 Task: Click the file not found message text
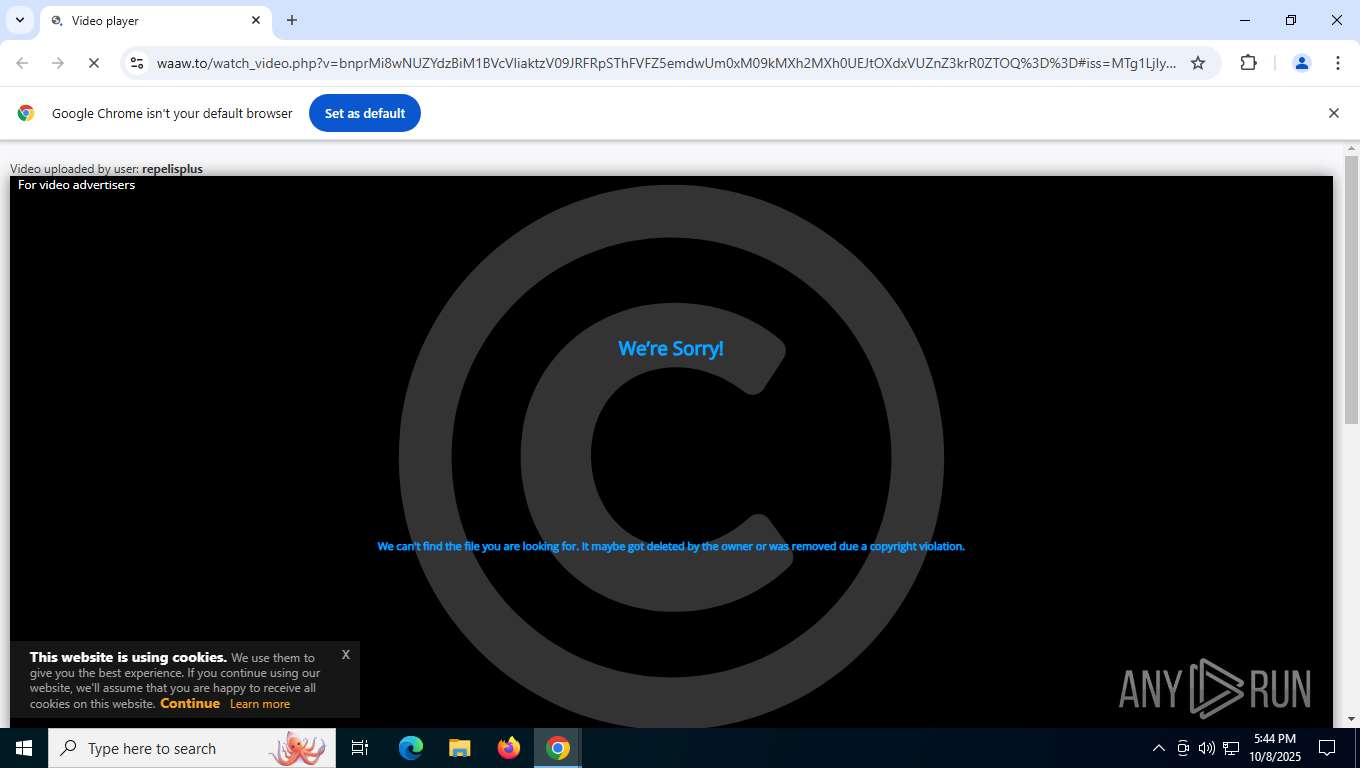671,546
